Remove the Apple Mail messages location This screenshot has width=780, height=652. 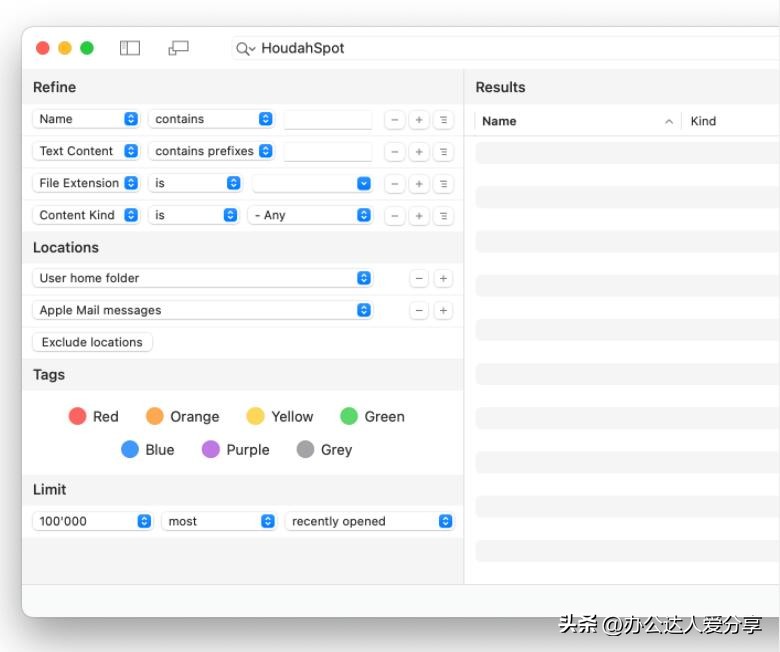pos(419,311)
